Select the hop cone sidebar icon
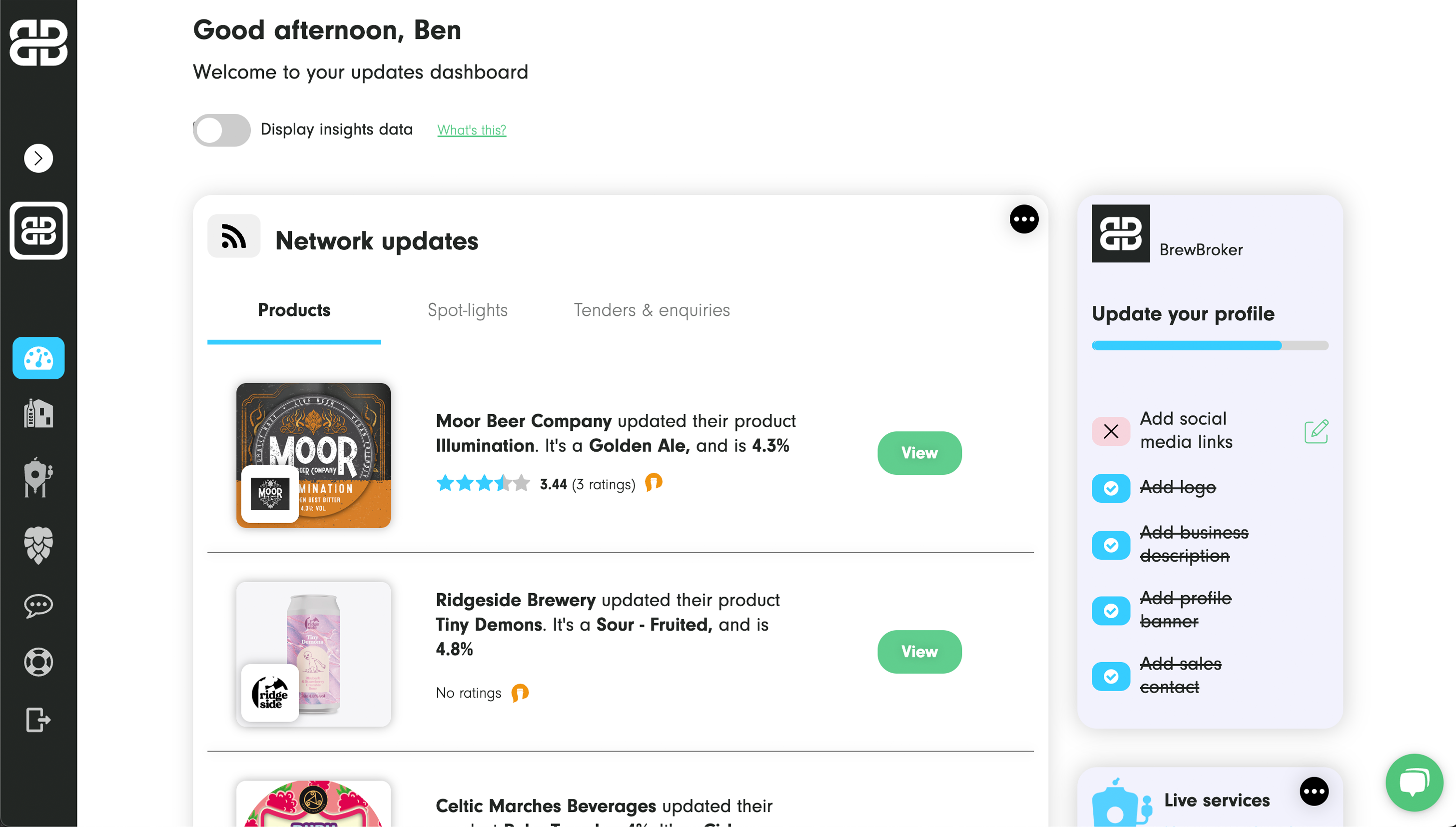Viewport: 1456px width, 827px height. (38, 545)
